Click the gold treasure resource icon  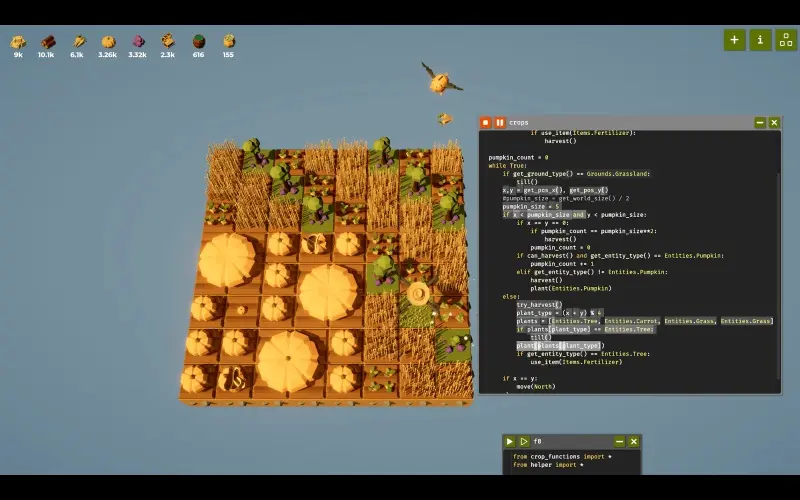coord(168,42)
